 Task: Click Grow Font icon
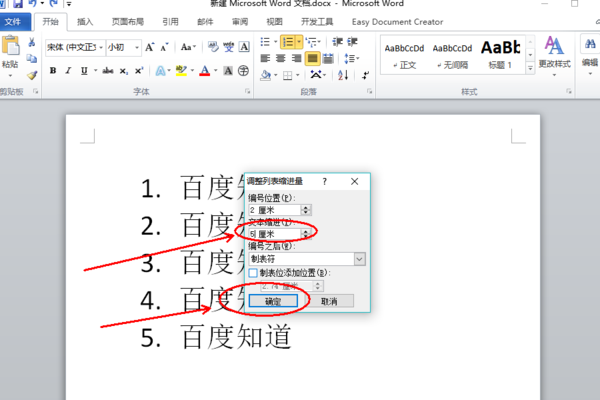tap(150, 47)
